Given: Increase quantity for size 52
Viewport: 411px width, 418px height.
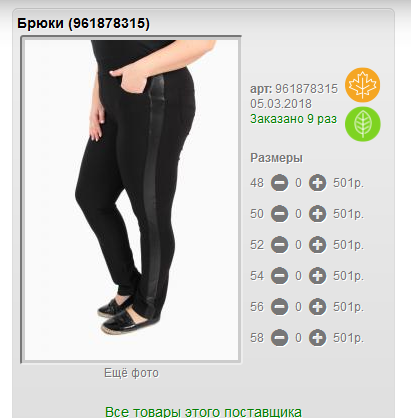Looking at the screenshot, I should (317, 245).
